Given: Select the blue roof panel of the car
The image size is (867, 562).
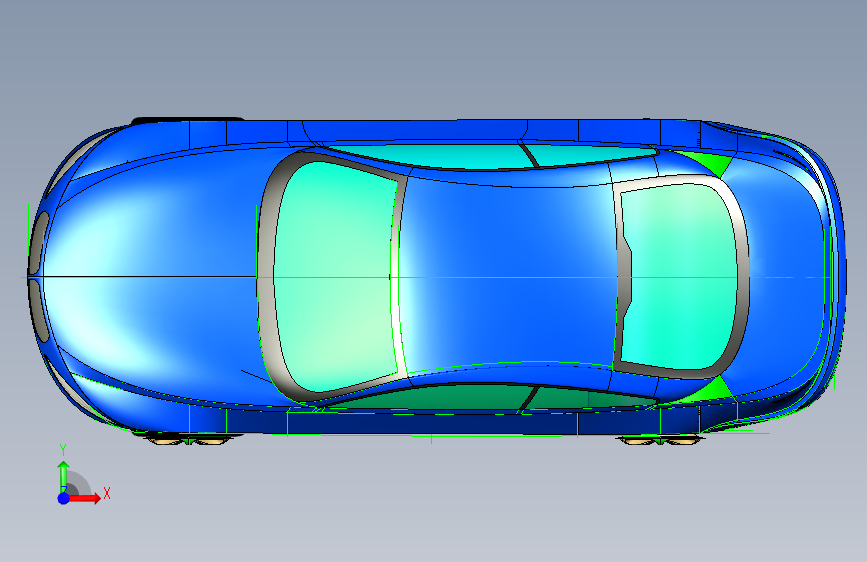Looking at the screenshot, I should pyautogui.click(x=506, y=277).
